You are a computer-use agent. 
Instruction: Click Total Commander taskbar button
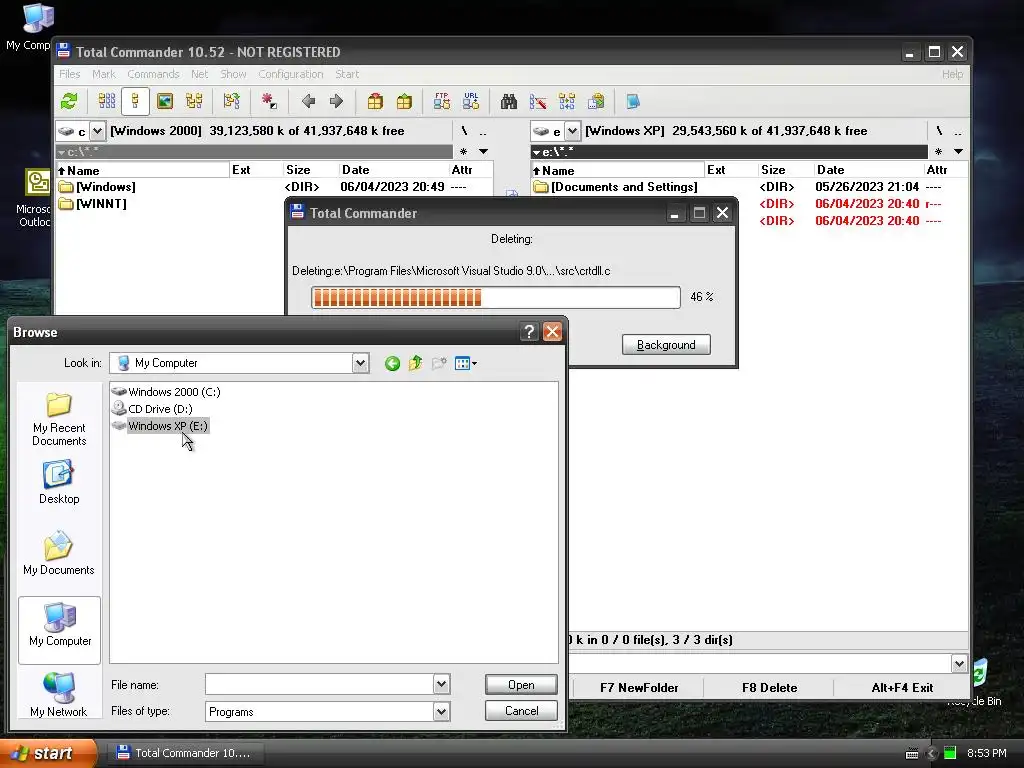pyautogui.click(x=185, y=753)
